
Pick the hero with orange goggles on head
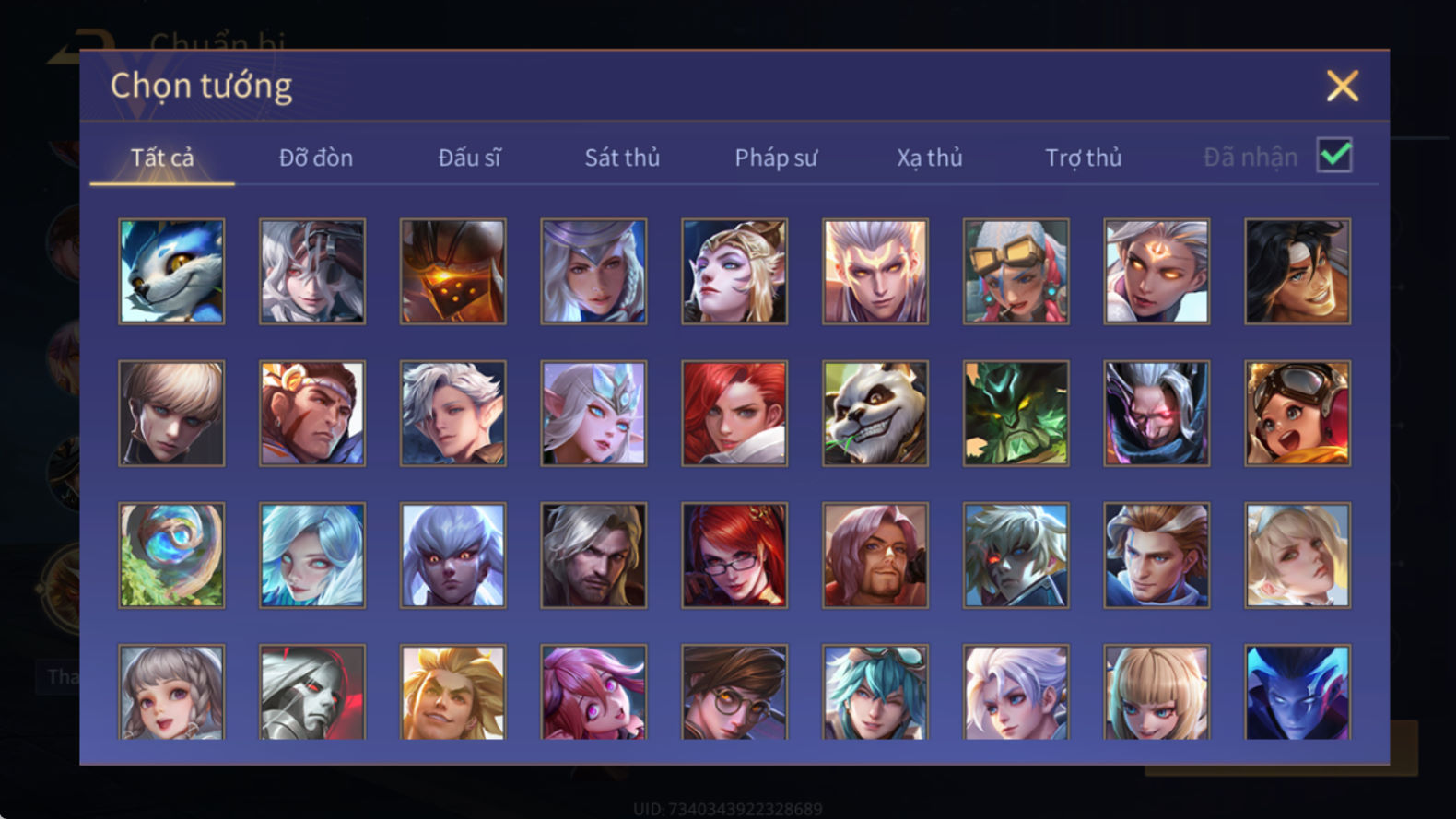tap(1016, 271)
